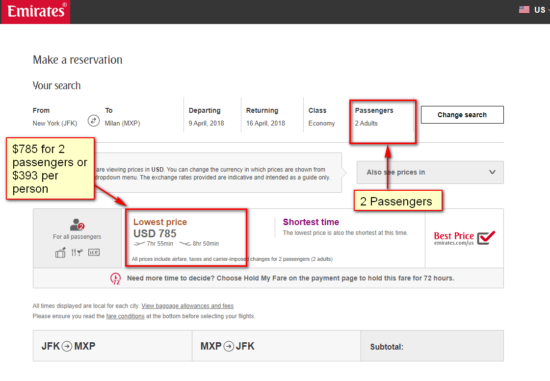Click the Passengers 2 Adults field
Viewport: 550px width, 381px height.
pyautogui.click(x=383, y=122)
